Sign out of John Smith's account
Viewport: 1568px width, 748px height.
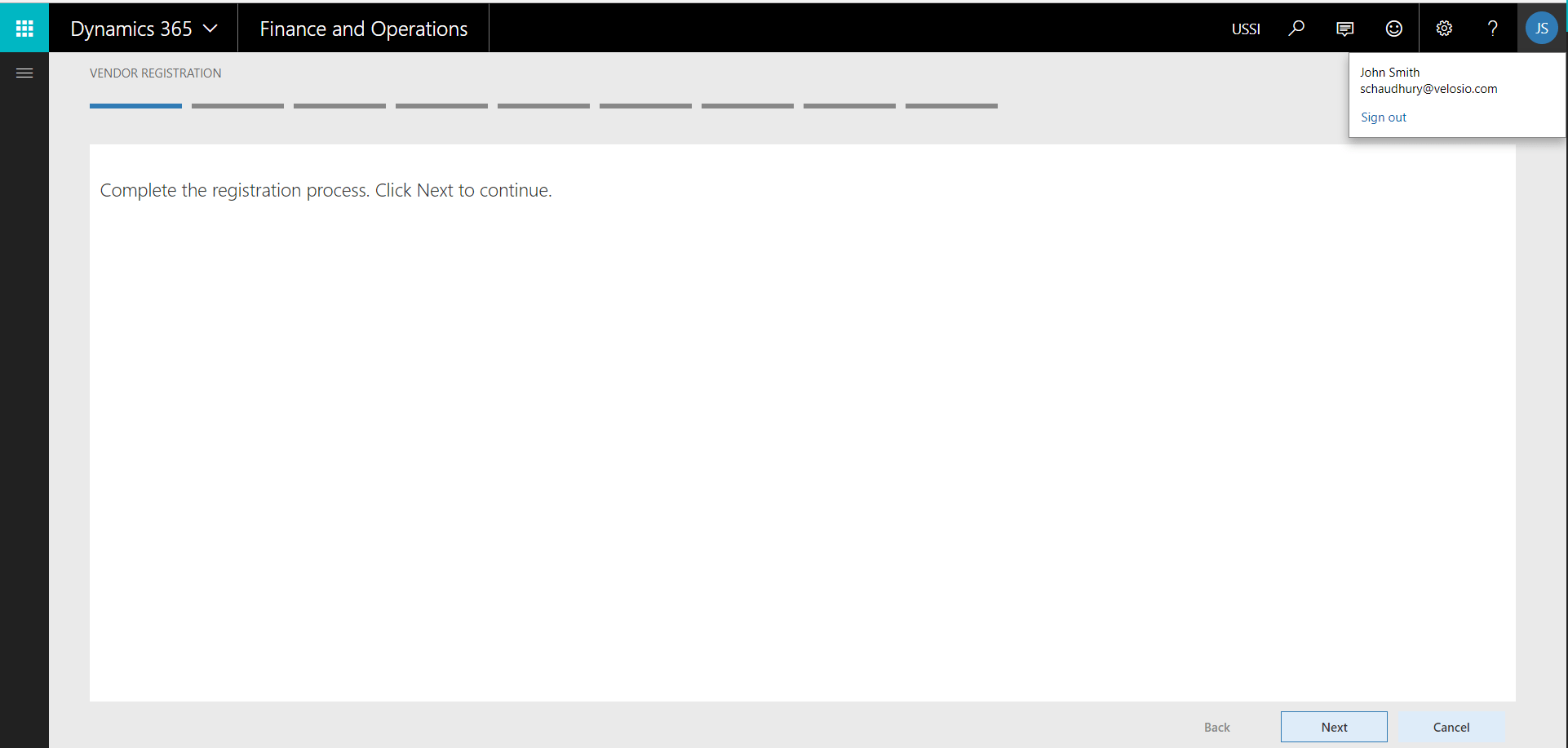1384,117
